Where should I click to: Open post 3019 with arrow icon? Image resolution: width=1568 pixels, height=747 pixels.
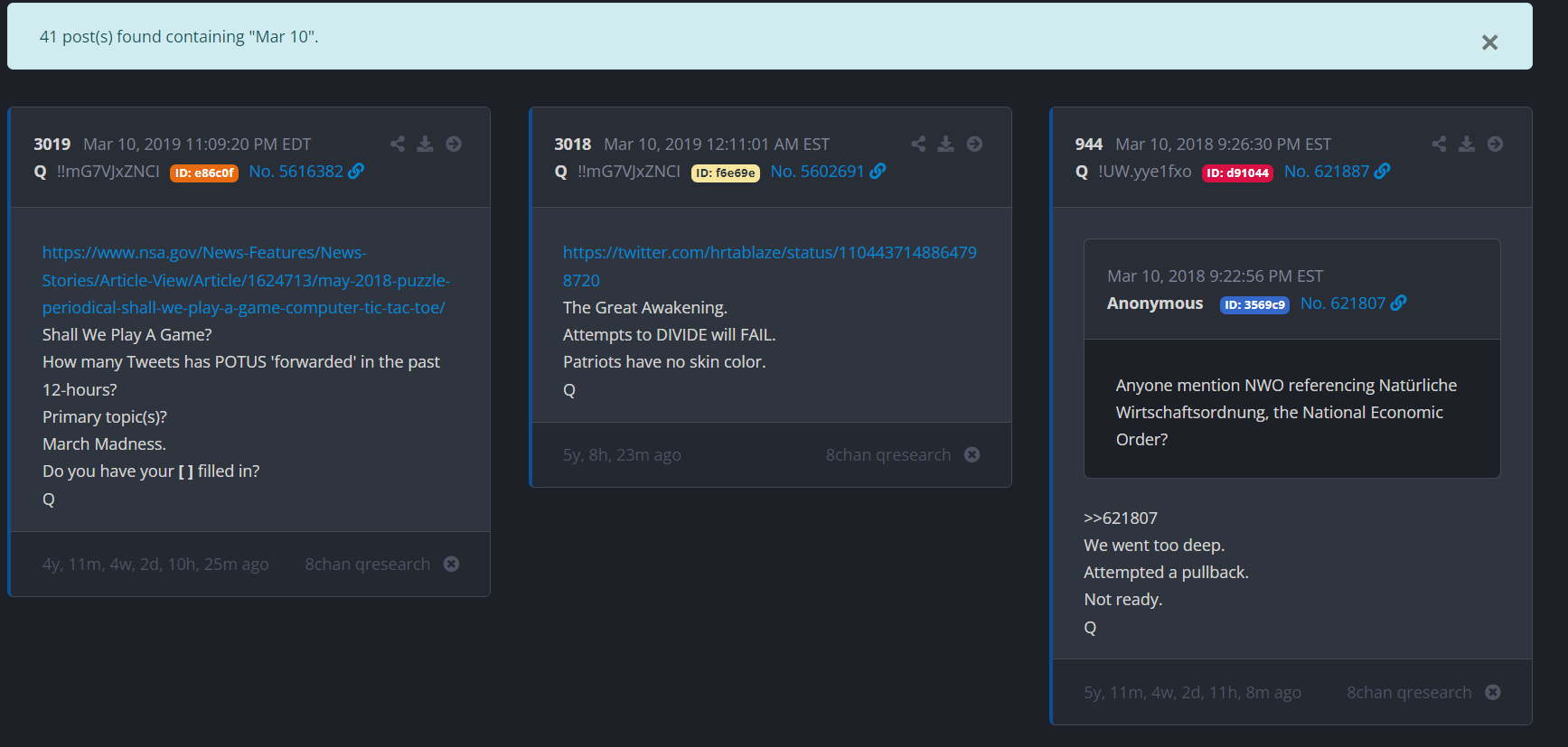(x=454, y=144)
